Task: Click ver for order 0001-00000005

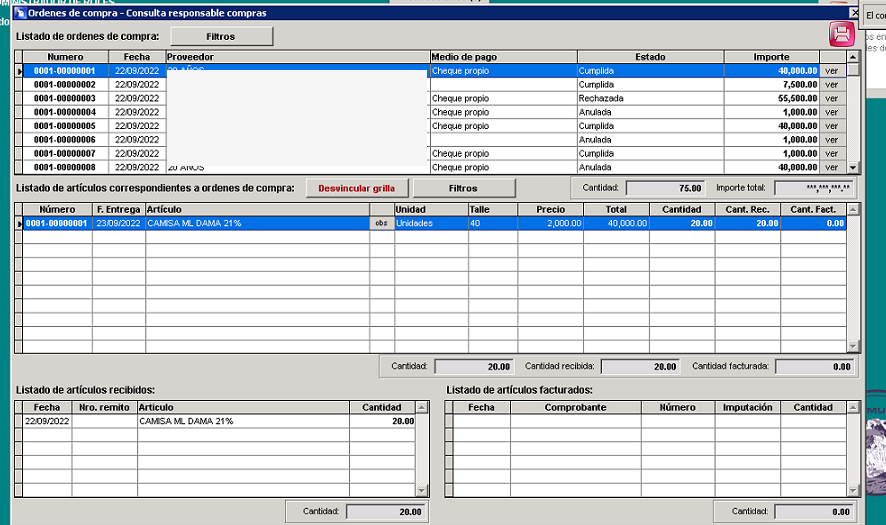Action: tap(832, 126)
